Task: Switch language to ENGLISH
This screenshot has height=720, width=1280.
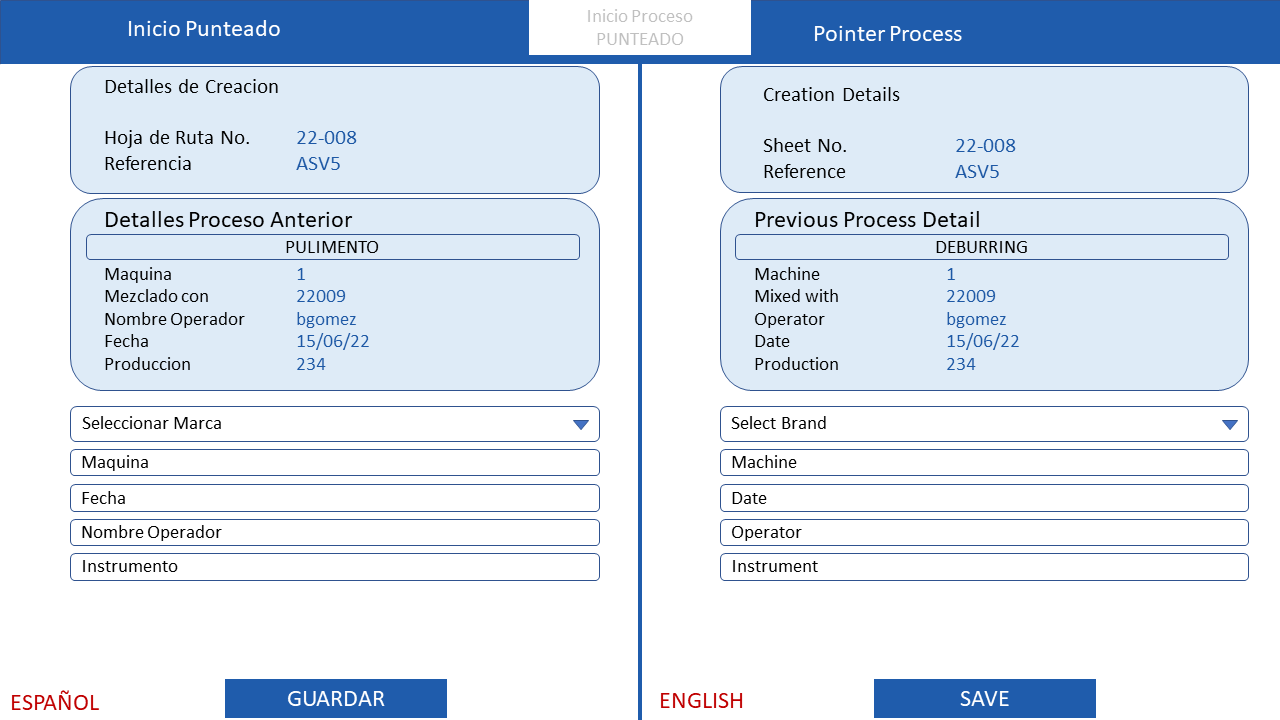Action: click(x=701, y=701)
